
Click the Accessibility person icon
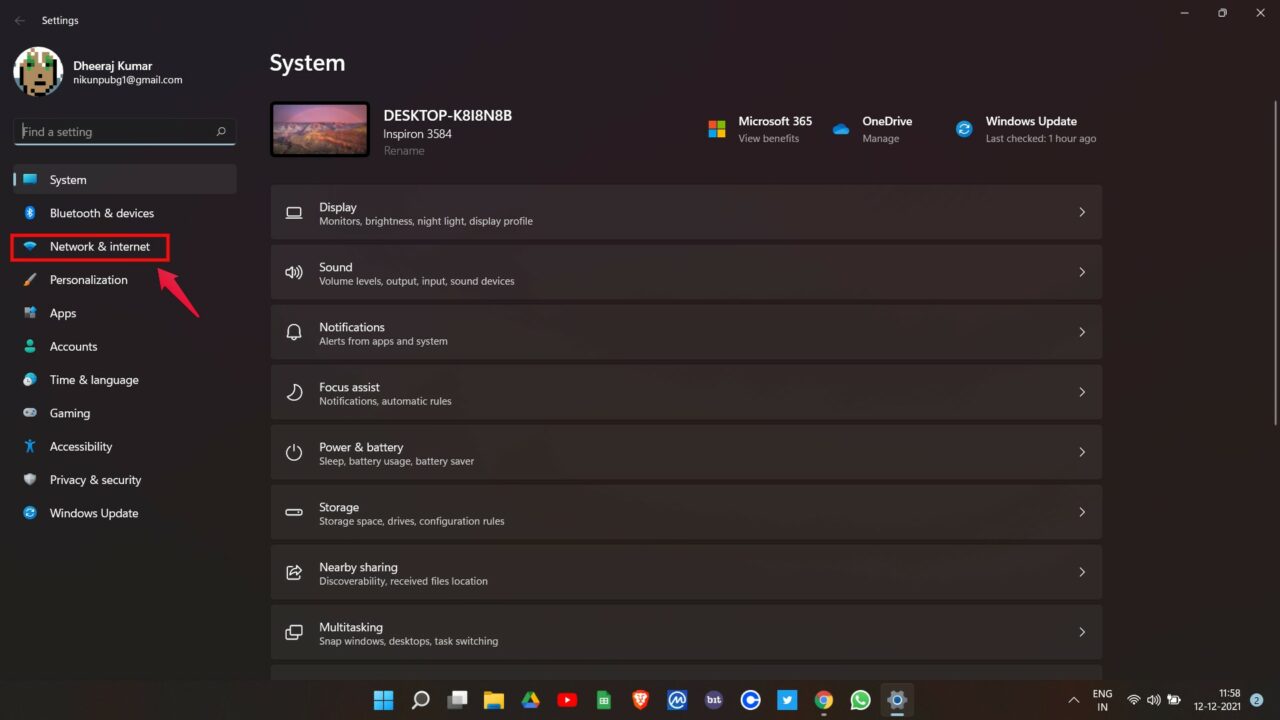30,447
